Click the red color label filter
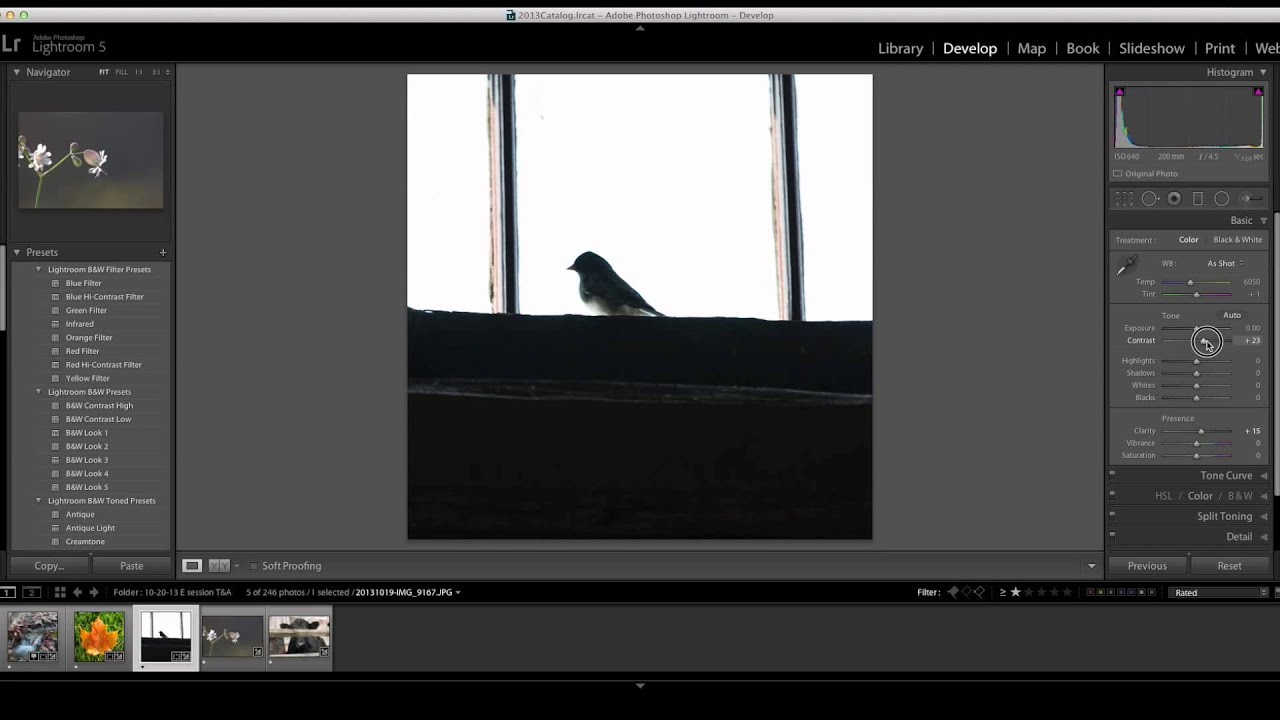Viewport: 1280px width, 720px height. 1090,592
